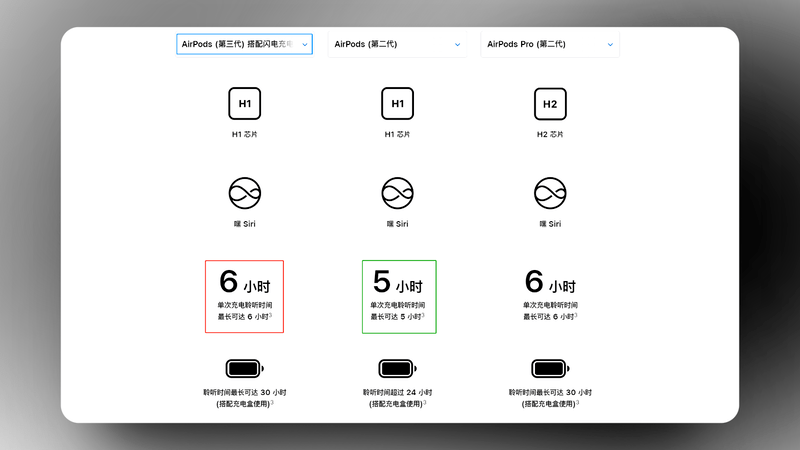Click the Siri icon in the middle column
Viewport: 800px width, 450px height.
click(x=397, y=193)
